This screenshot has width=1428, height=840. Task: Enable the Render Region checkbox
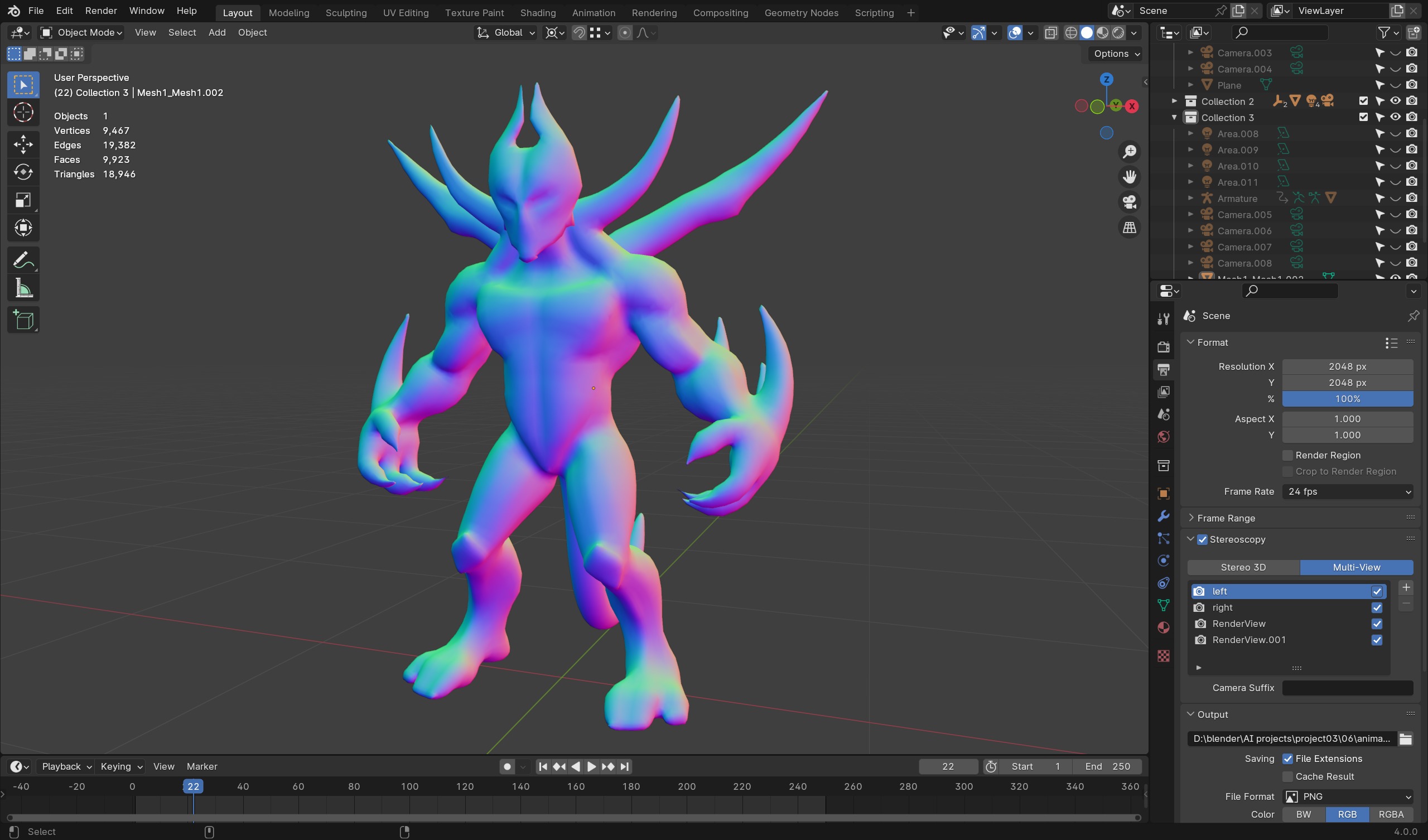[x=1287, y=455]
